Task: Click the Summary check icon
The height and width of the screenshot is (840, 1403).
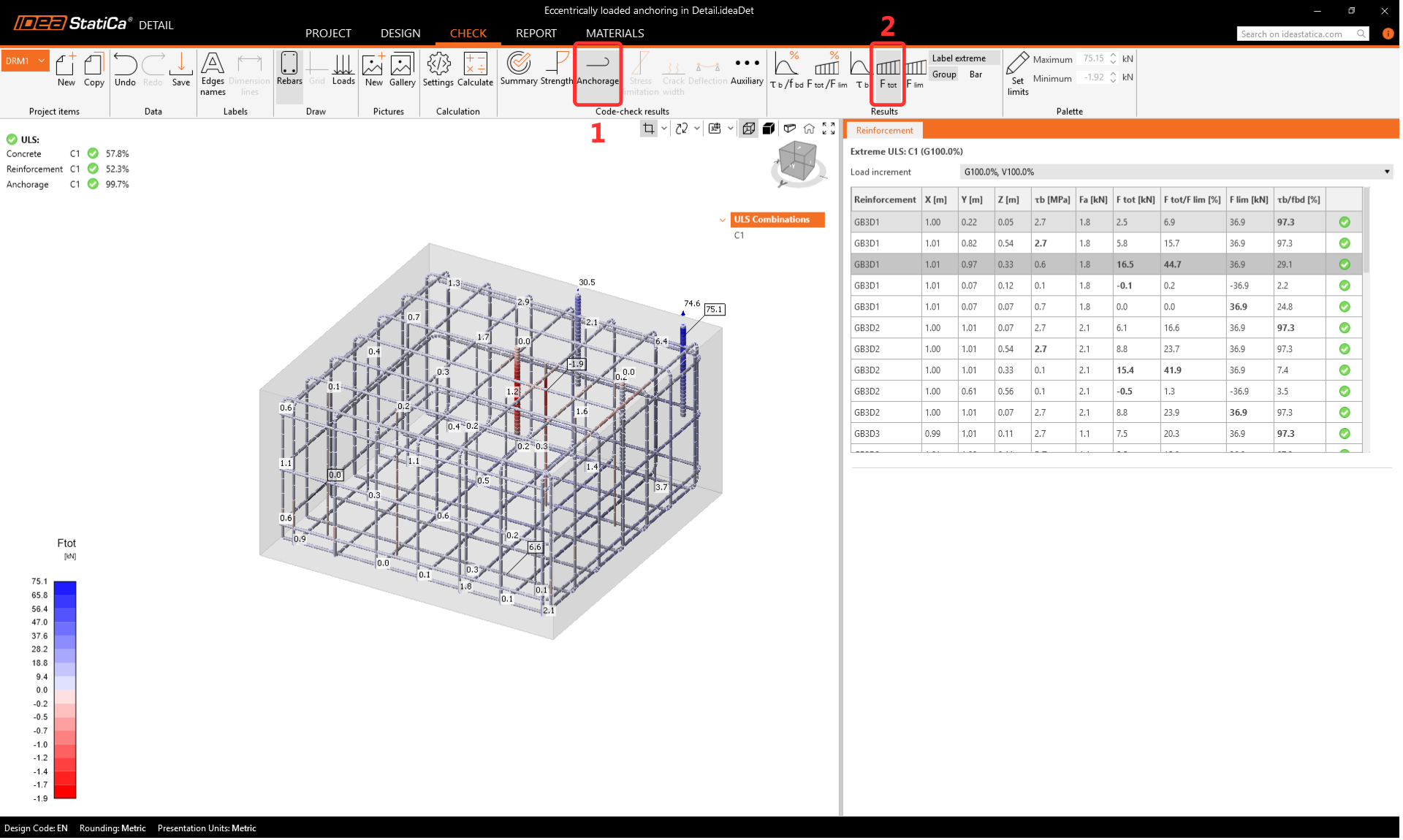Action: click(519, 70)
